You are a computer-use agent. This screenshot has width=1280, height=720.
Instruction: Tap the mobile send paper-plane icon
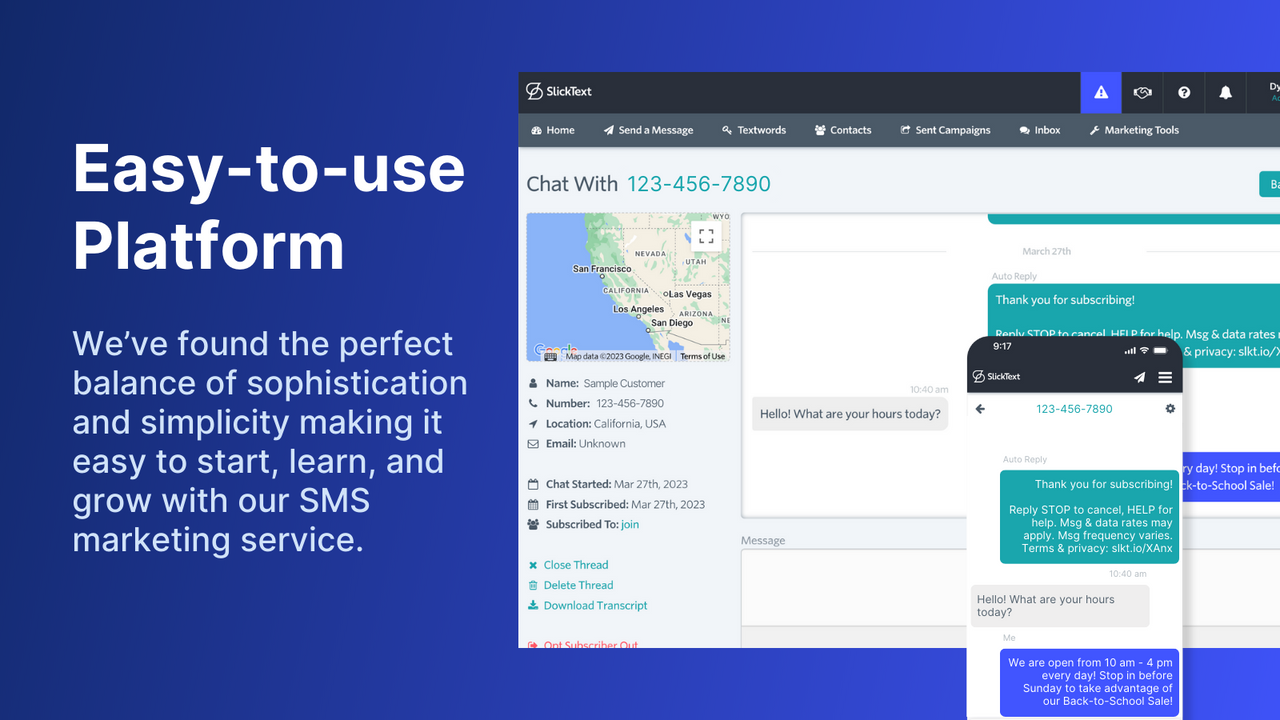coord(1139,377)
